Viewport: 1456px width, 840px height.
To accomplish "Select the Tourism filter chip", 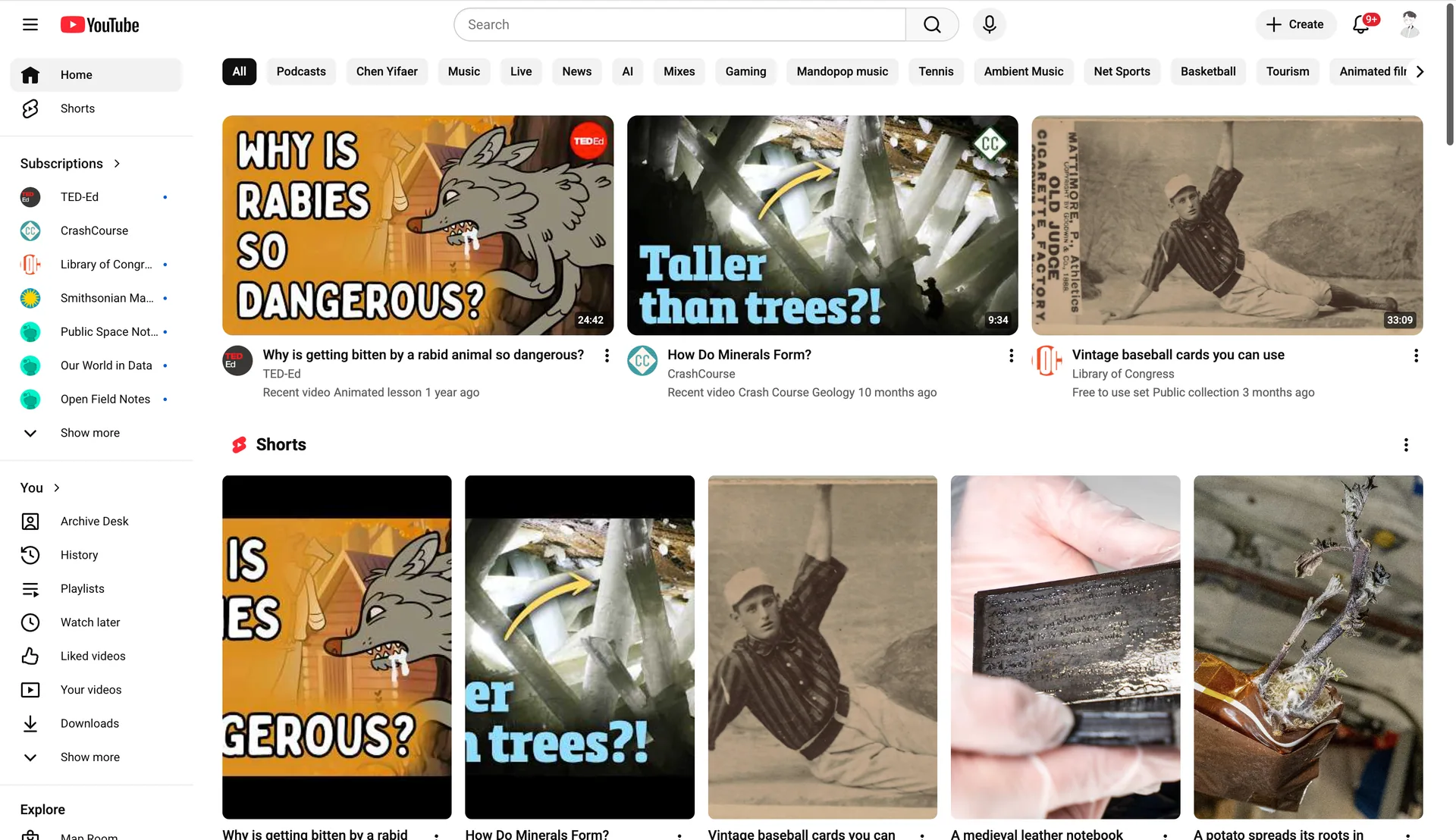I will pyautogui.click(x=1288, y=71).
